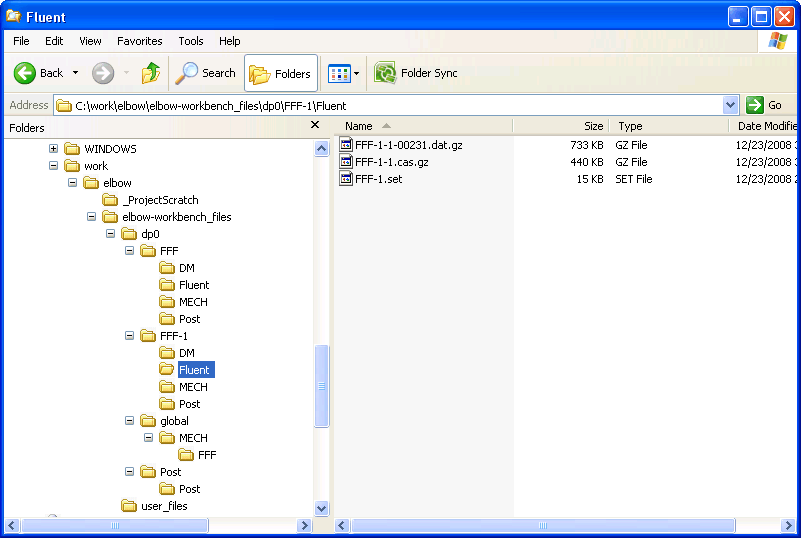Select the _ProjectScratch folder
The image size is (801, 538).
click(160, 200)
